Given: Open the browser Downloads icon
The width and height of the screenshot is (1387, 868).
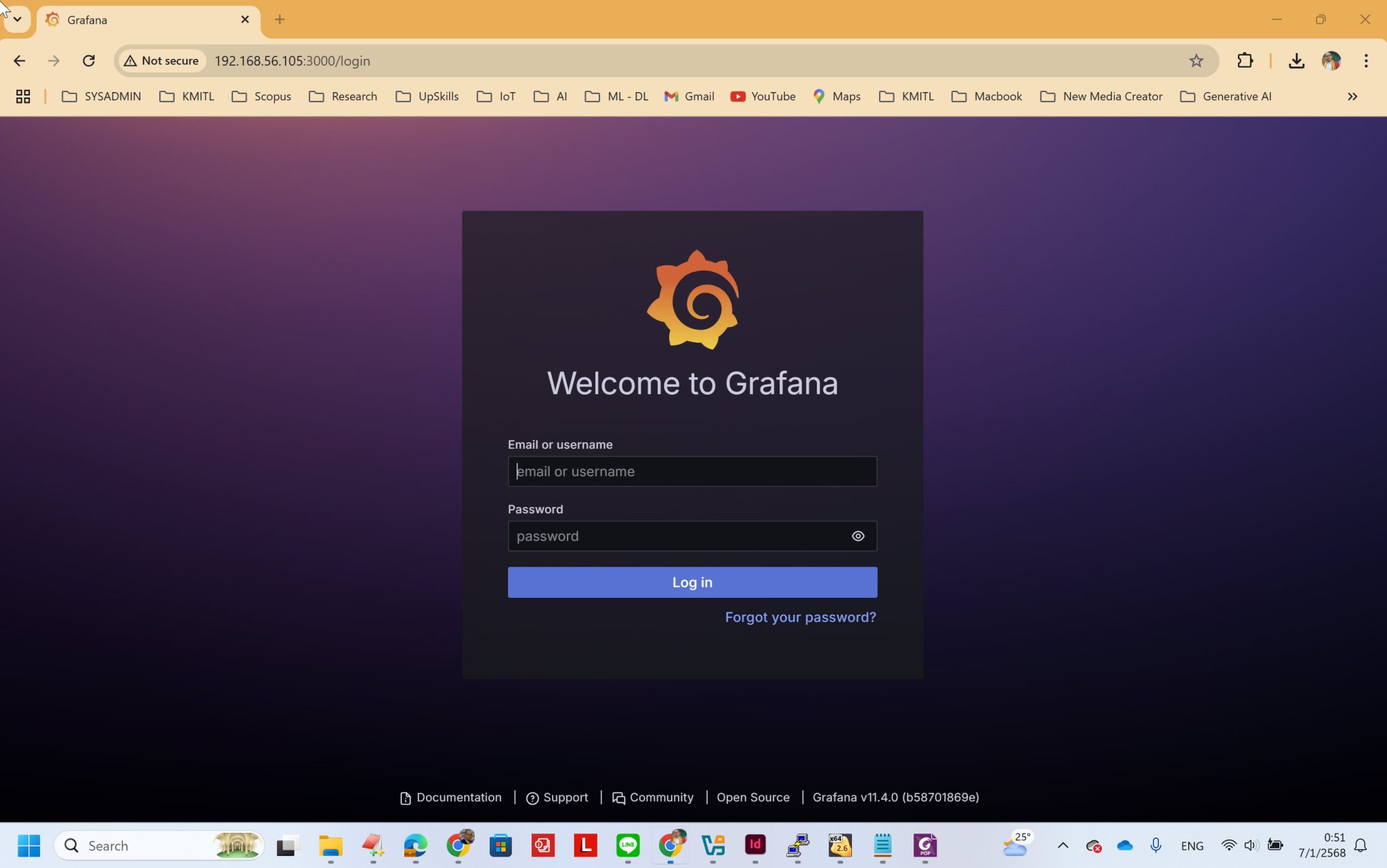Looking at the screenshot, I should click(1297, 60).
